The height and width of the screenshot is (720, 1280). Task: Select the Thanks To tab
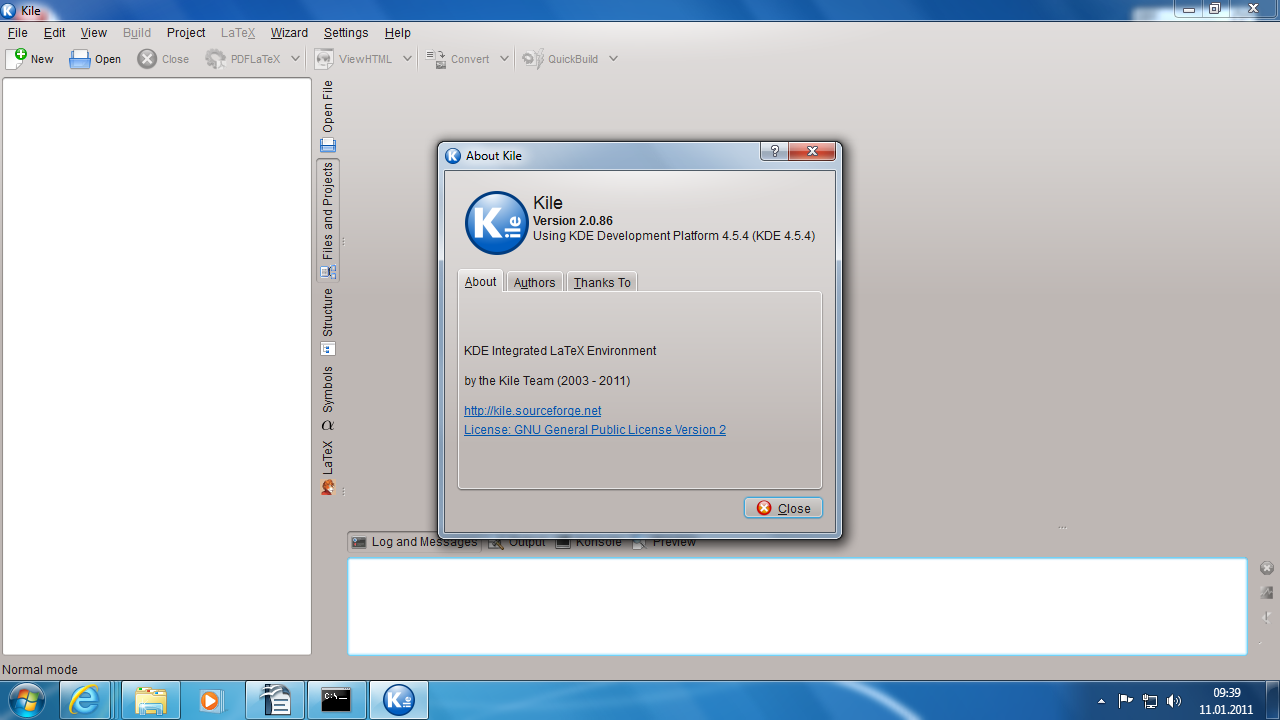coord(601,282)
